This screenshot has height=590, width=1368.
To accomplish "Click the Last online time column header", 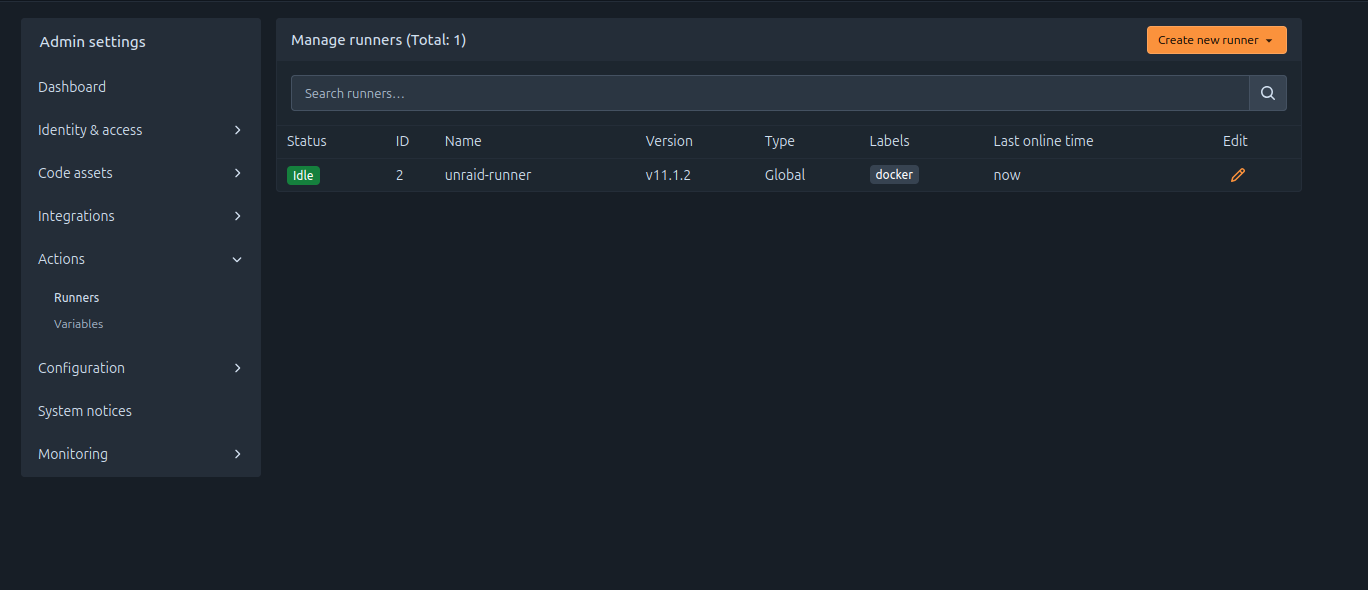I will [1043, 141].
